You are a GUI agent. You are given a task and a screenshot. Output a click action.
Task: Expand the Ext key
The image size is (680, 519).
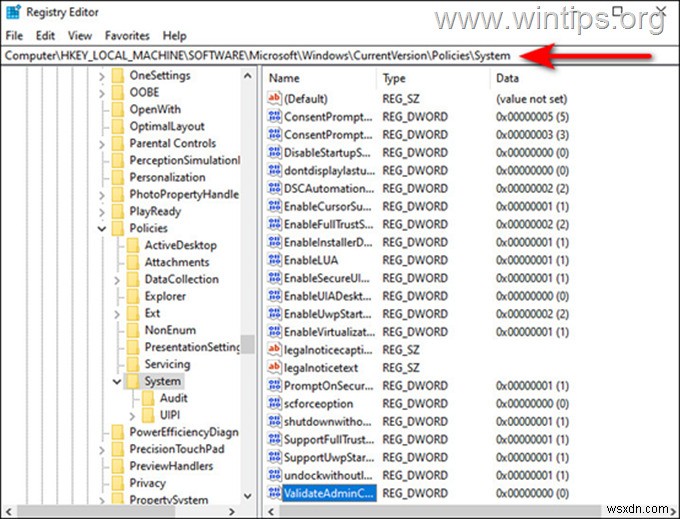click(x=117, y=314)
